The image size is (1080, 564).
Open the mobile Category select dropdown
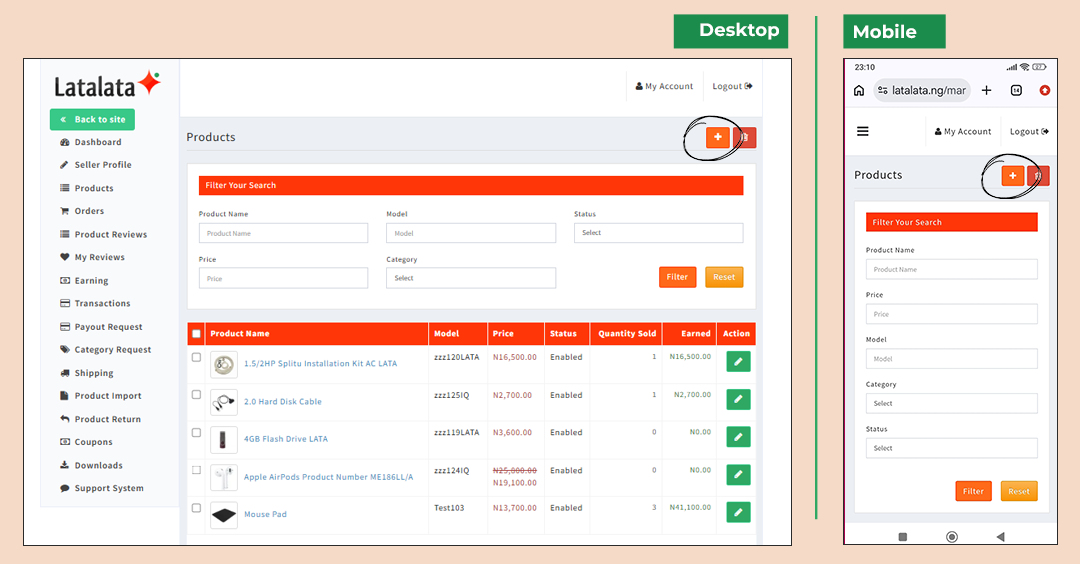951,404
